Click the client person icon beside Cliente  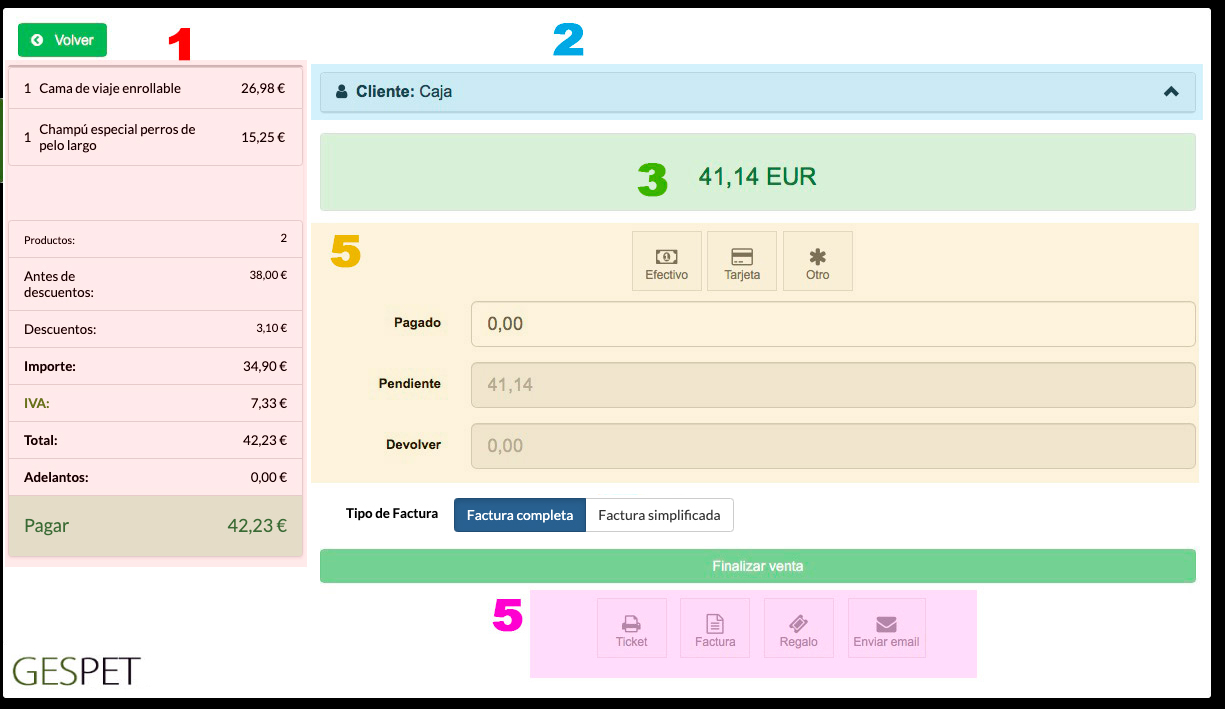click(x=344, y=91)
